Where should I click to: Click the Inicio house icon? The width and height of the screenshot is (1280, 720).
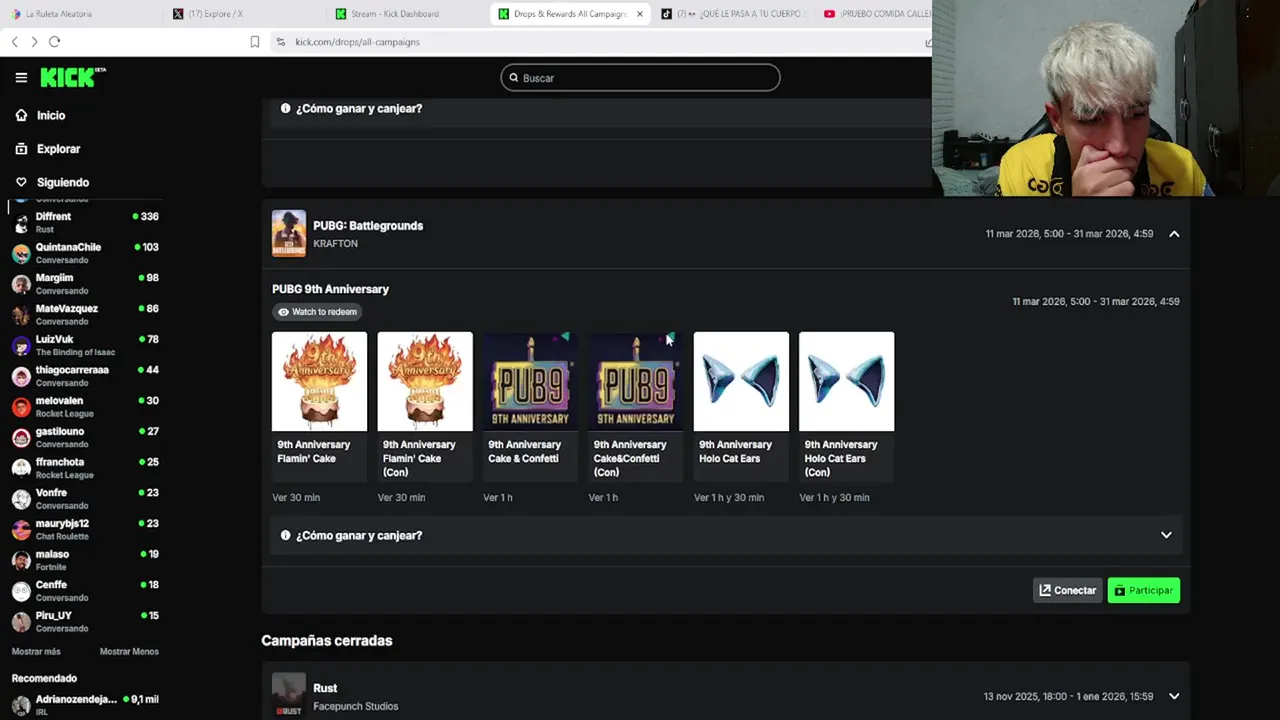[21, 116]
